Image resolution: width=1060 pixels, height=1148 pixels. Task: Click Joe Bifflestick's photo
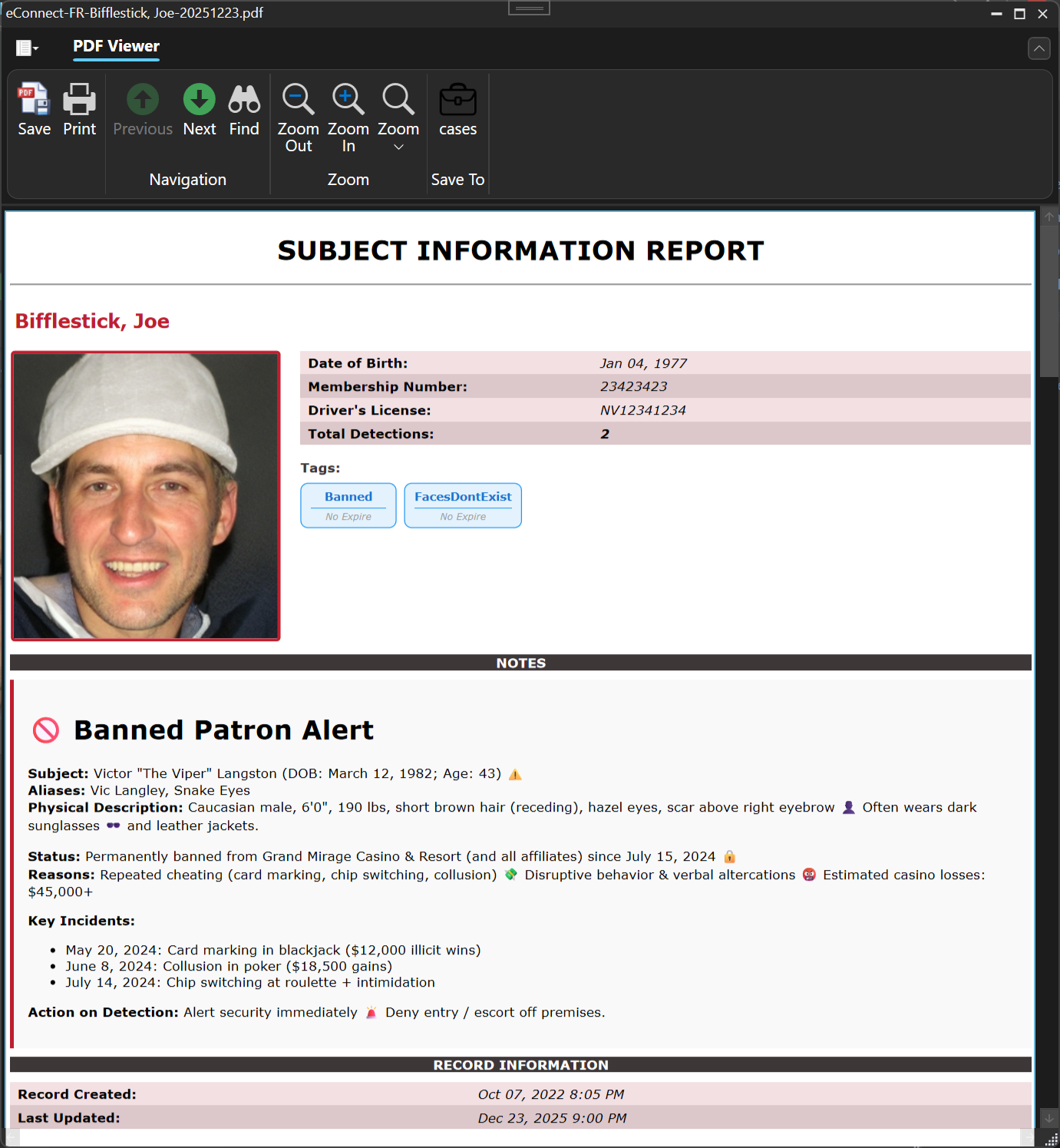[x=145, y=495]
